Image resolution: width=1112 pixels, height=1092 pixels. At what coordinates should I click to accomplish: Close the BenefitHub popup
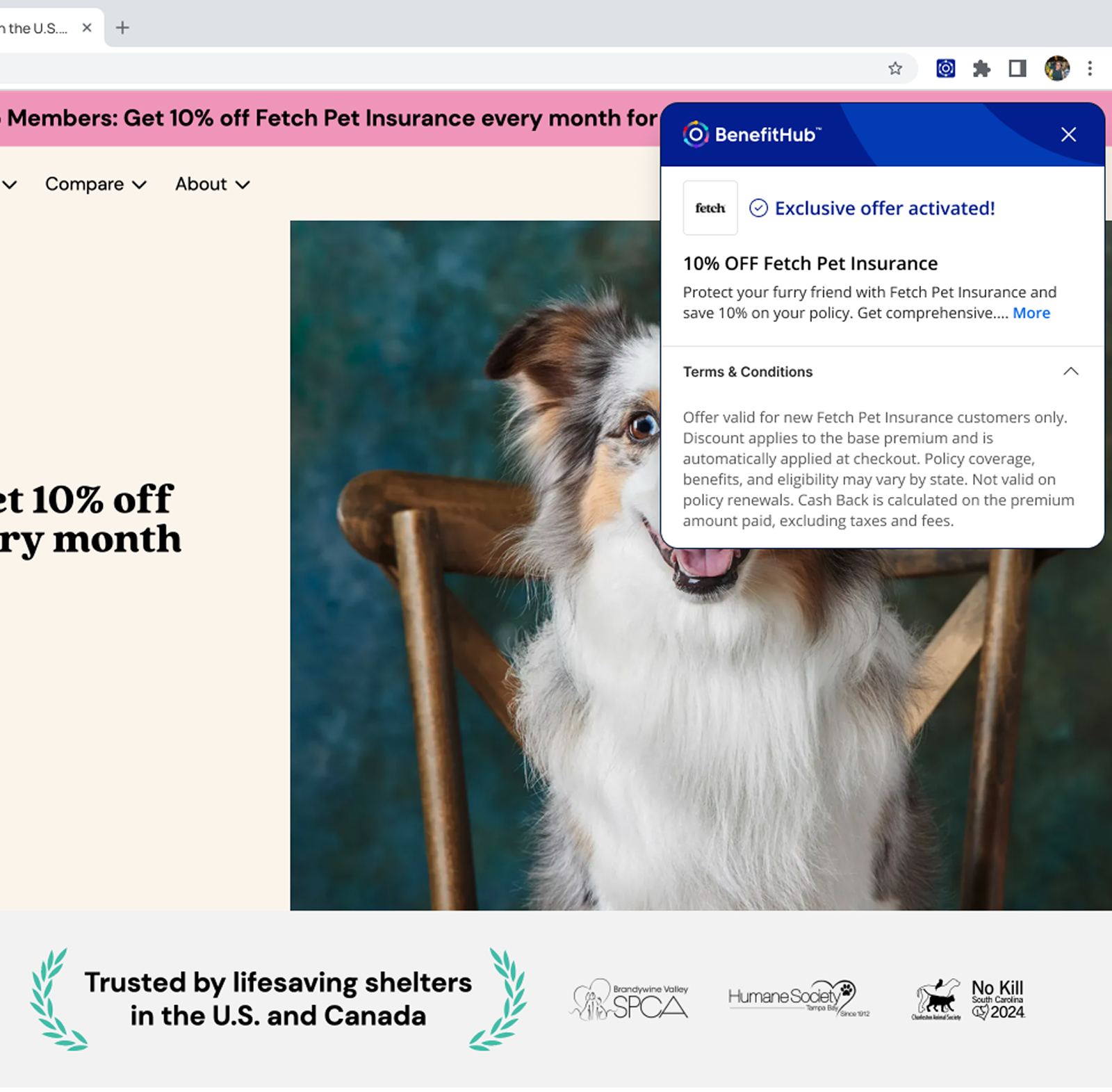[1068, 135]
